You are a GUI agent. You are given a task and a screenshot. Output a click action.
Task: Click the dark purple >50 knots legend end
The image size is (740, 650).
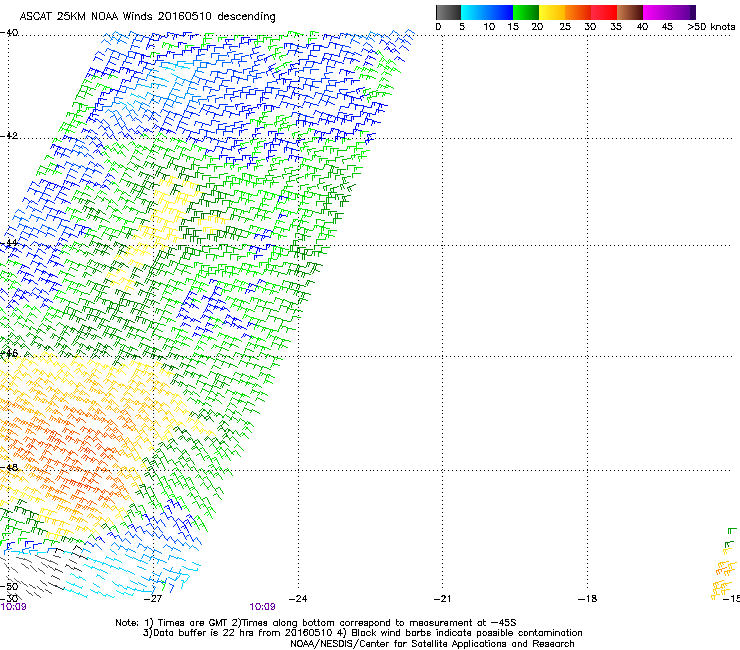point(692,12)
